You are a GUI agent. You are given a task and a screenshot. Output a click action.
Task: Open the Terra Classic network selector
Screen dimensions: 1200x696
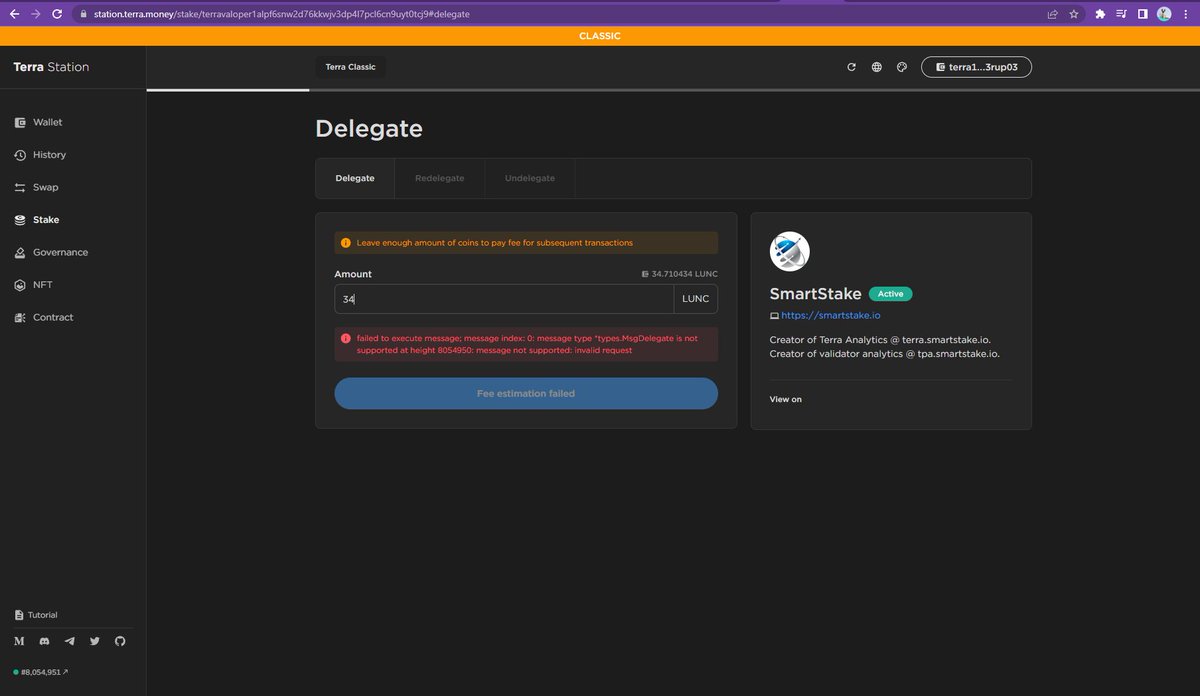(351, 67)
